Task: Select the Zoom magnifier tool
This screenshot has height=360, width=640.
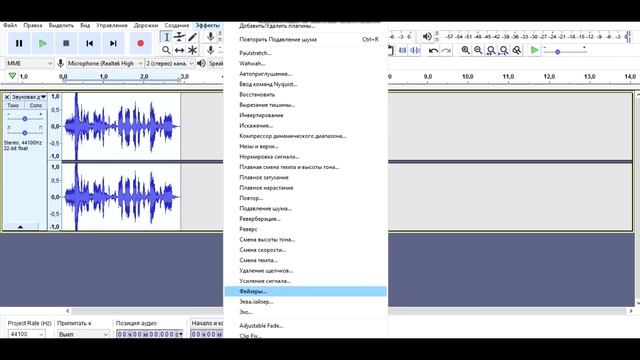Action: tap(166, 50)
